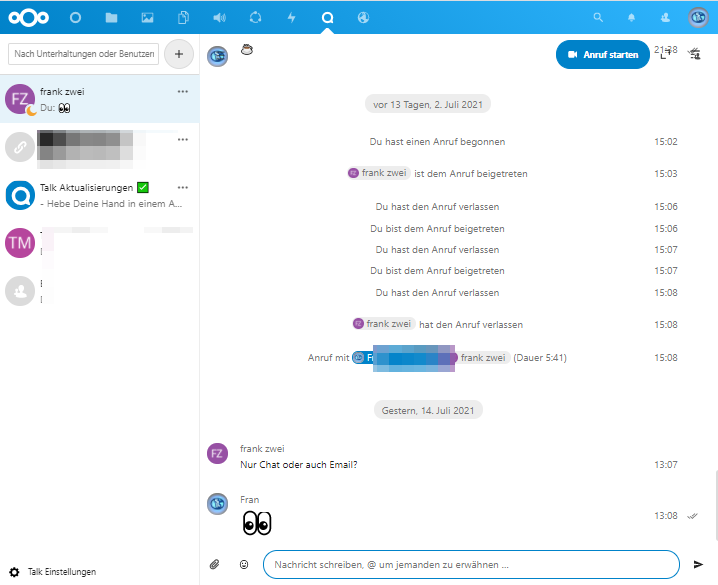
Task: Toggle the conversation sidebar panel
Action: point(695,55)
